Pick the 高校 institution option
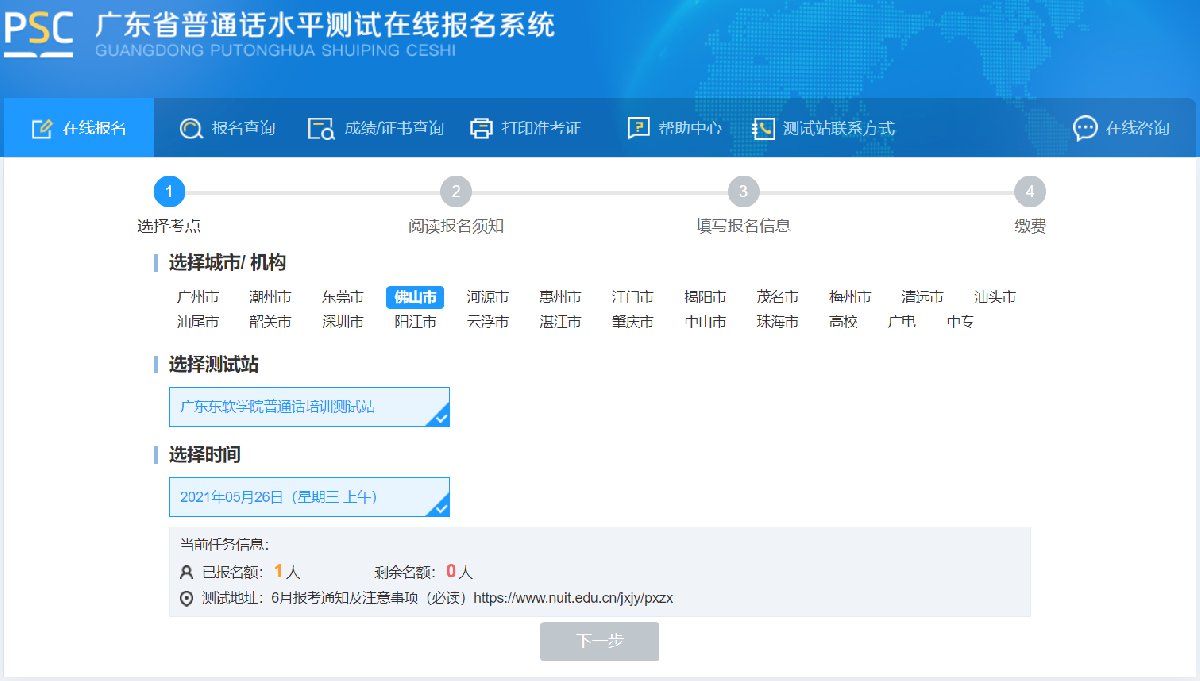The width and height of the screenshot is (1200, 681). coord(843,322)
